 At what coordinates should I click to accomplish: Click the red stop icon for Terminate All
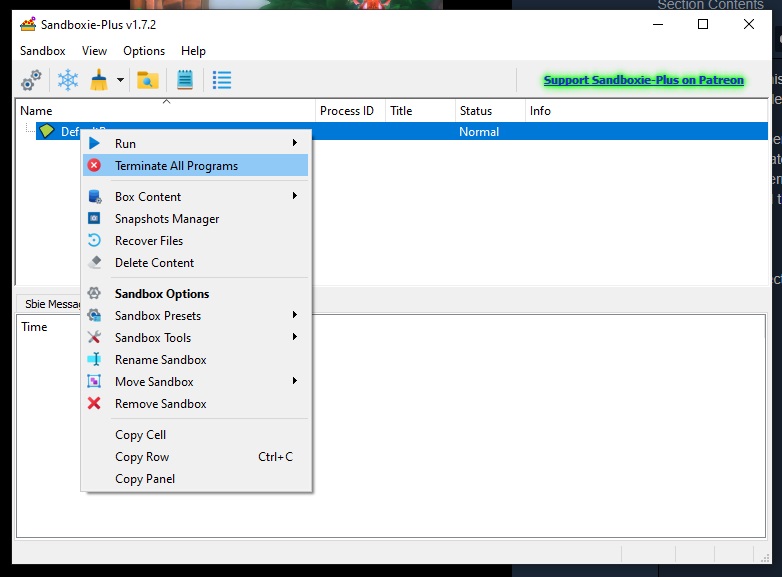point(94,166)
